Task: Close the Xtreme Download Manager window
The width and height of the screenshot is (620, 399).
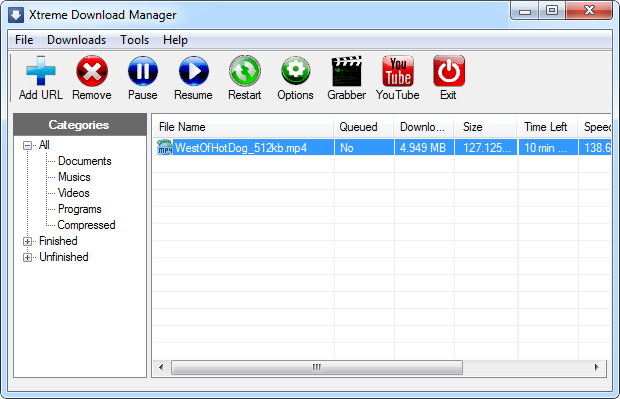Action: click(x=589, y=11)
